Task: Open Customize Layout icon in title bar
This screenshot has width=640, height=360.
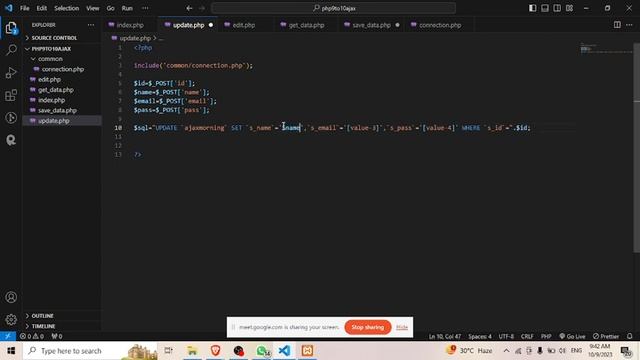Action: 569,8
